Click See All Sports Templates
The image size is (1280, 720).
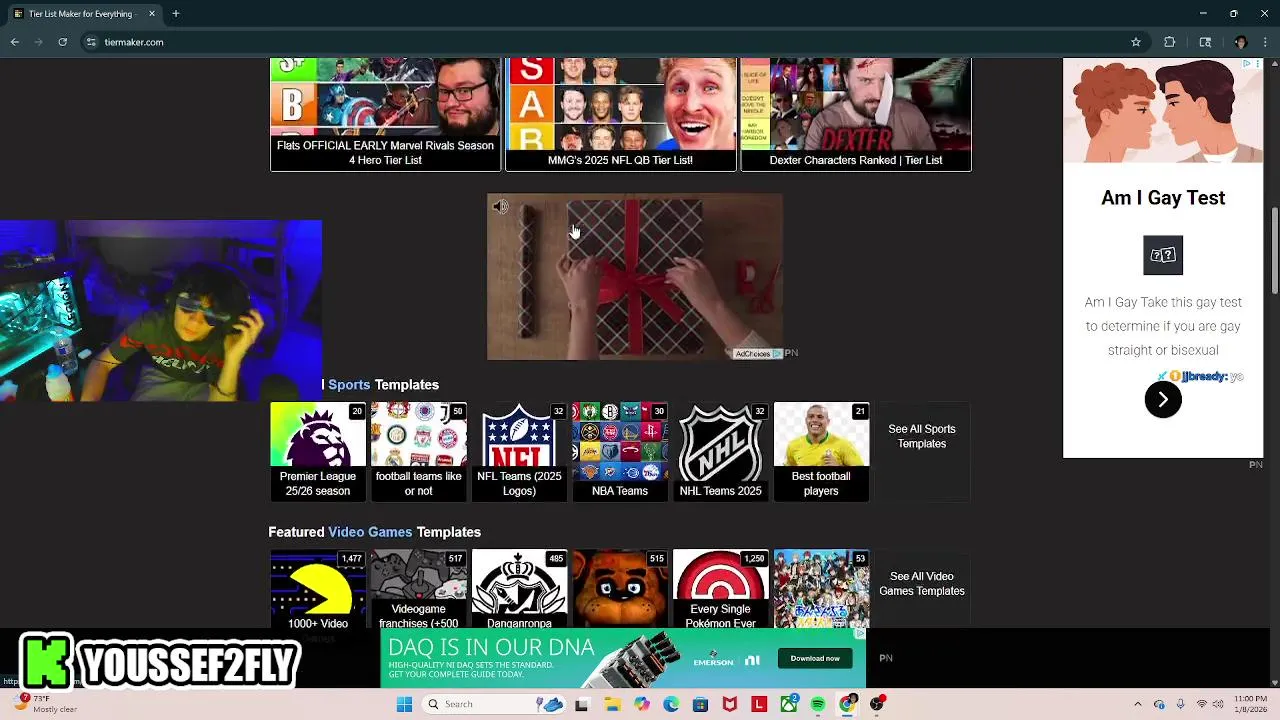pyautogui.click(x=922, y=436)
